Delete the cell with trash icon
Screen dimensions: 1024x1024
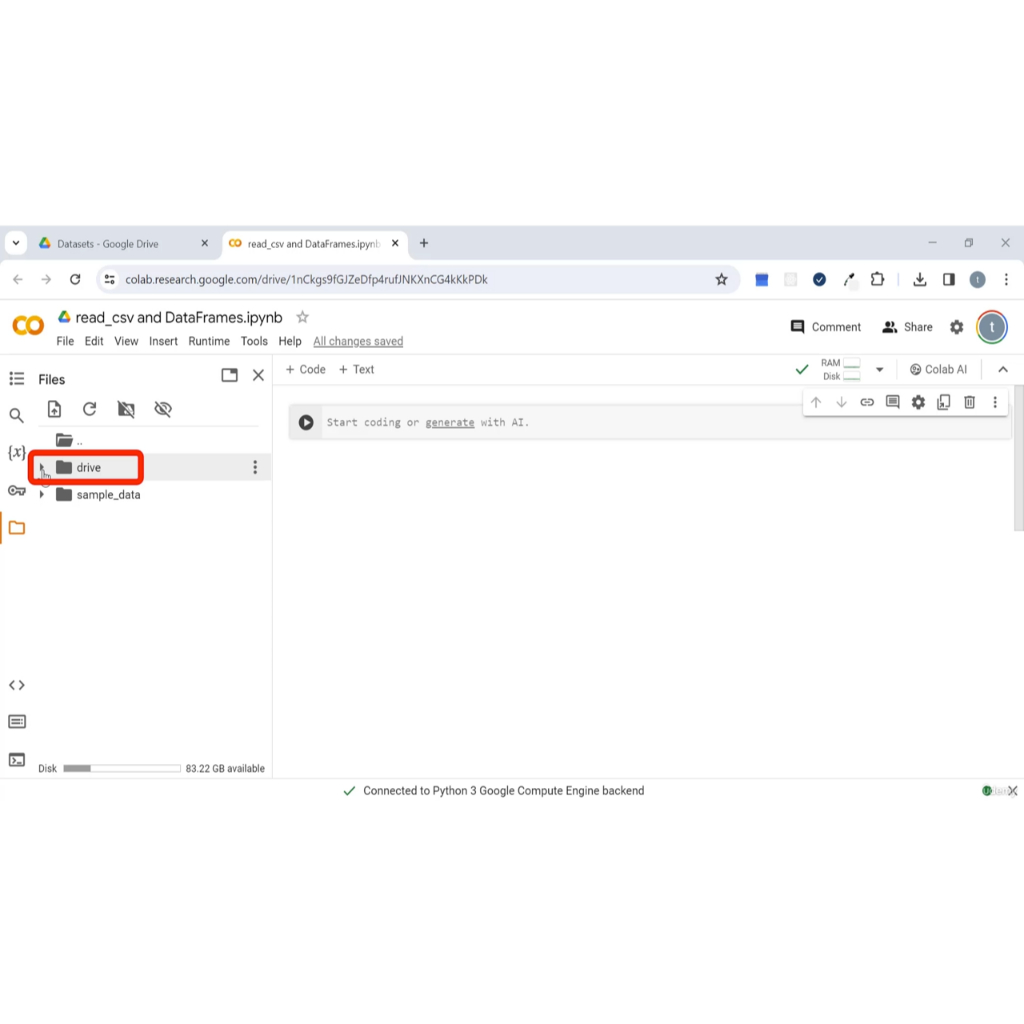[969, 402]
